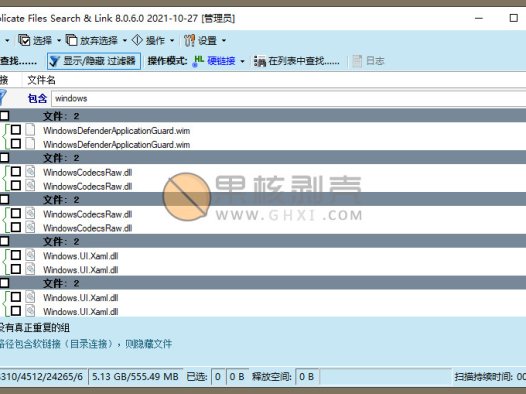This screenshot has height=394, width=526.
Task: Click the 选择 (select) toolbar icon
Action: [x=24, y=40]
